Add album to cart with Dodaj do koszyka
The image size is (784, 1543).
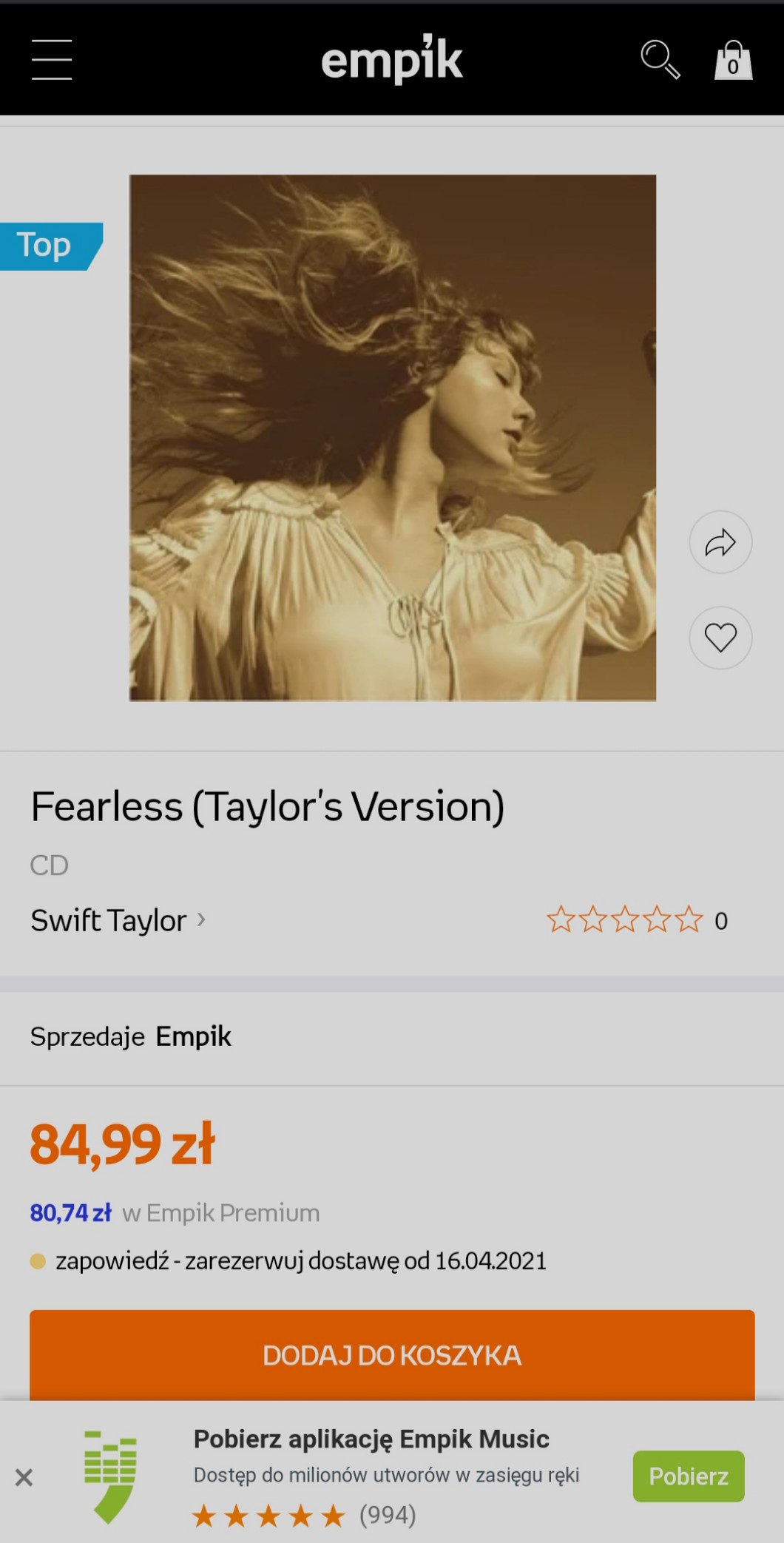tap(392, 1355)
